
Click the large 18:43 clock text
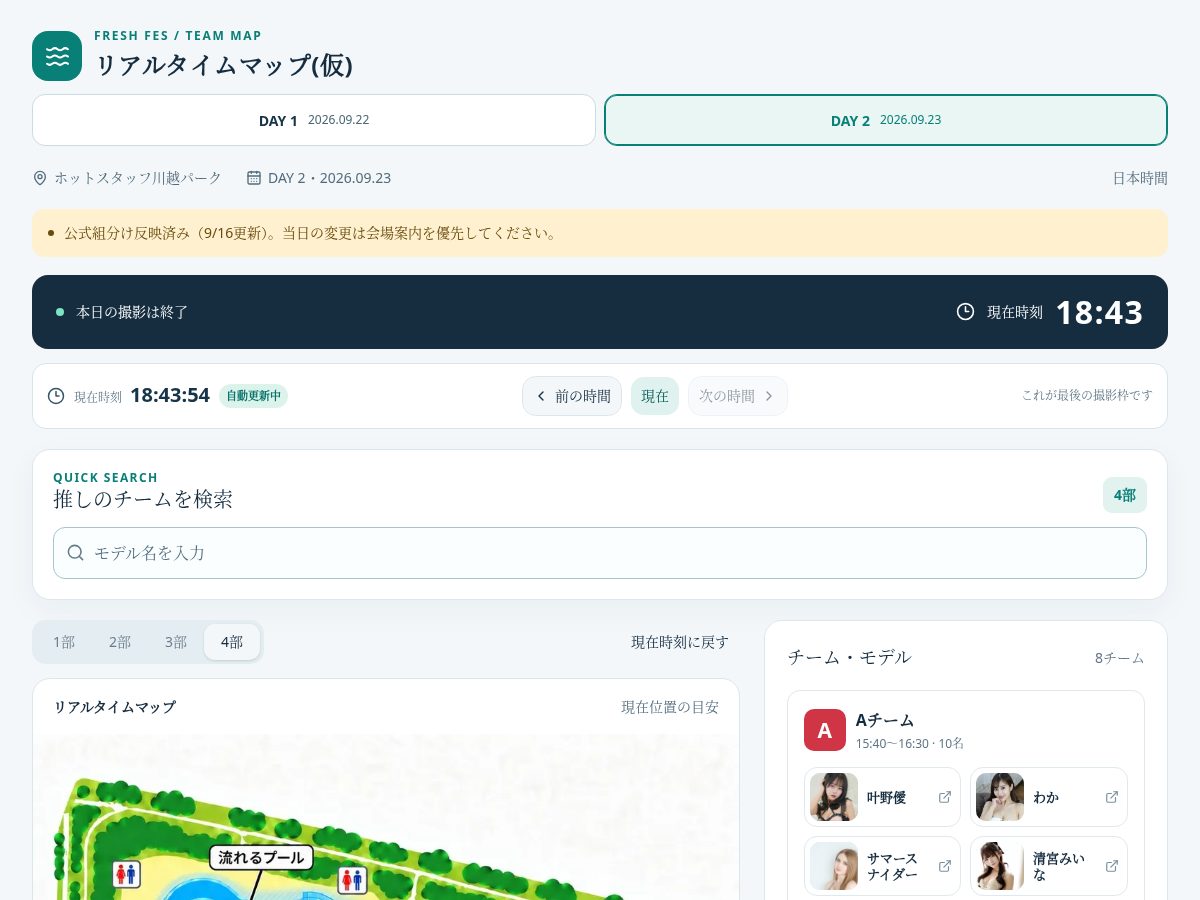1099,312
